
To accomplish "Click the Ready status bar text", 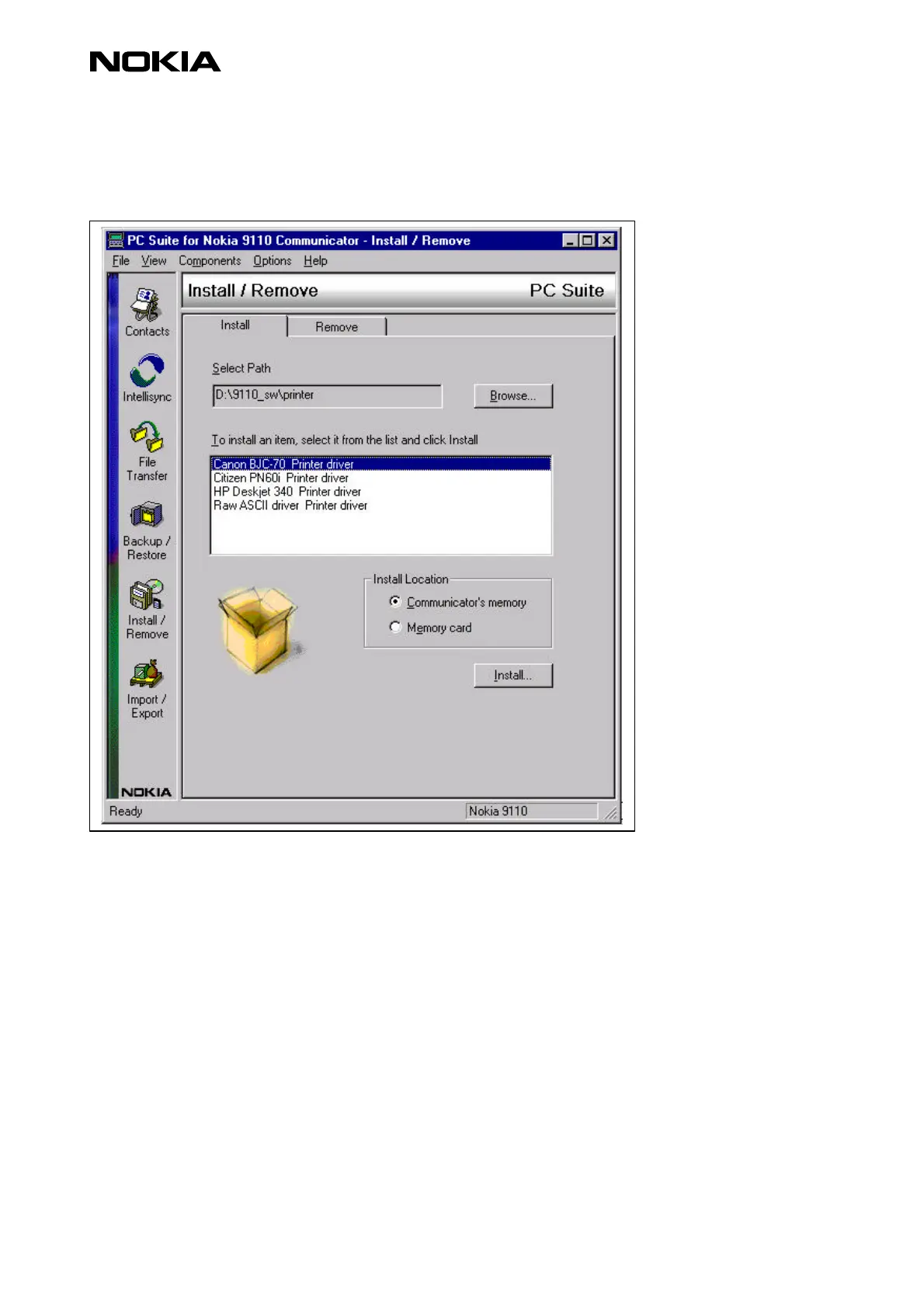I will point(126,811).
